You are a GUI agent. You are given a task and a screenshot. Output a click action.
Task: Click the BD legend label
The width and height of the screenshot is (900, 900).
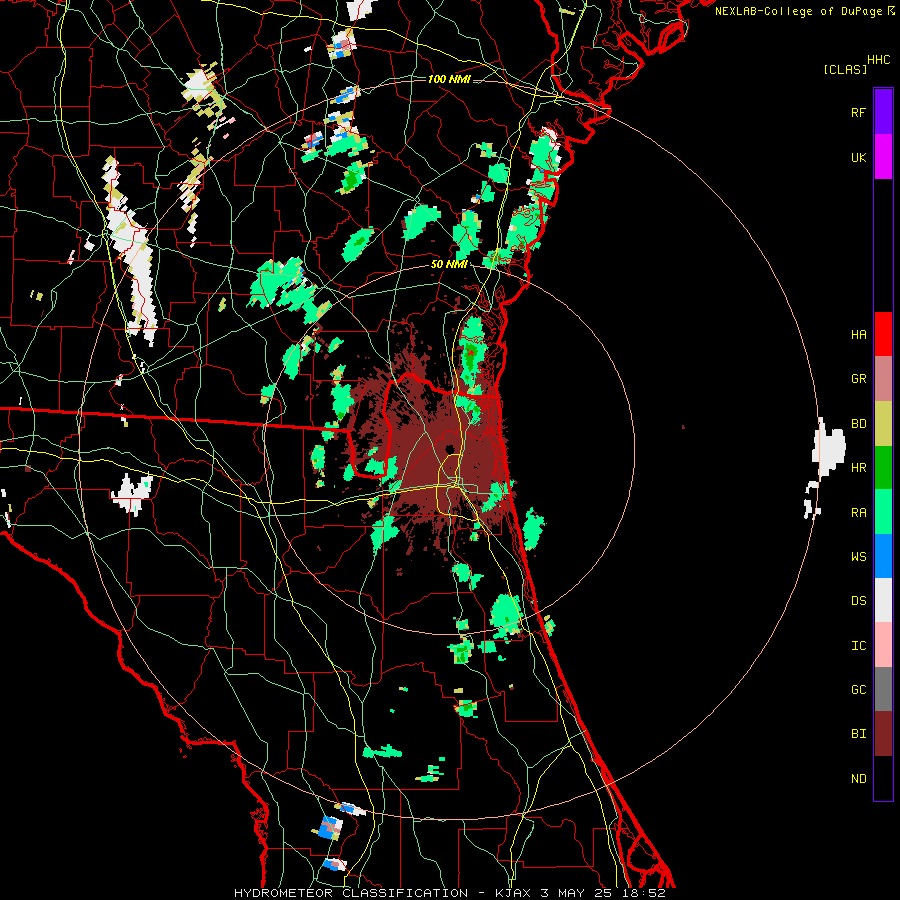point(858,424)
